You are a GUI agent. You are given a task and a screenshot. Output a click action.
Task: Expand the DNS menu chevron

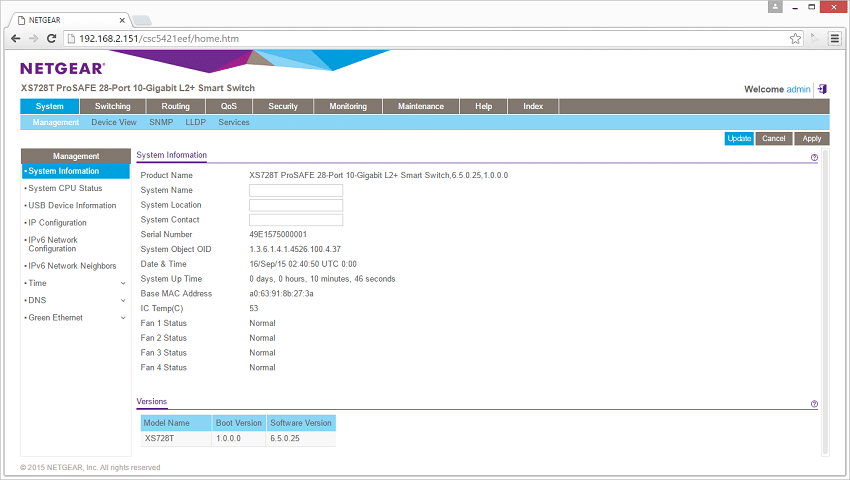point(123,300)
